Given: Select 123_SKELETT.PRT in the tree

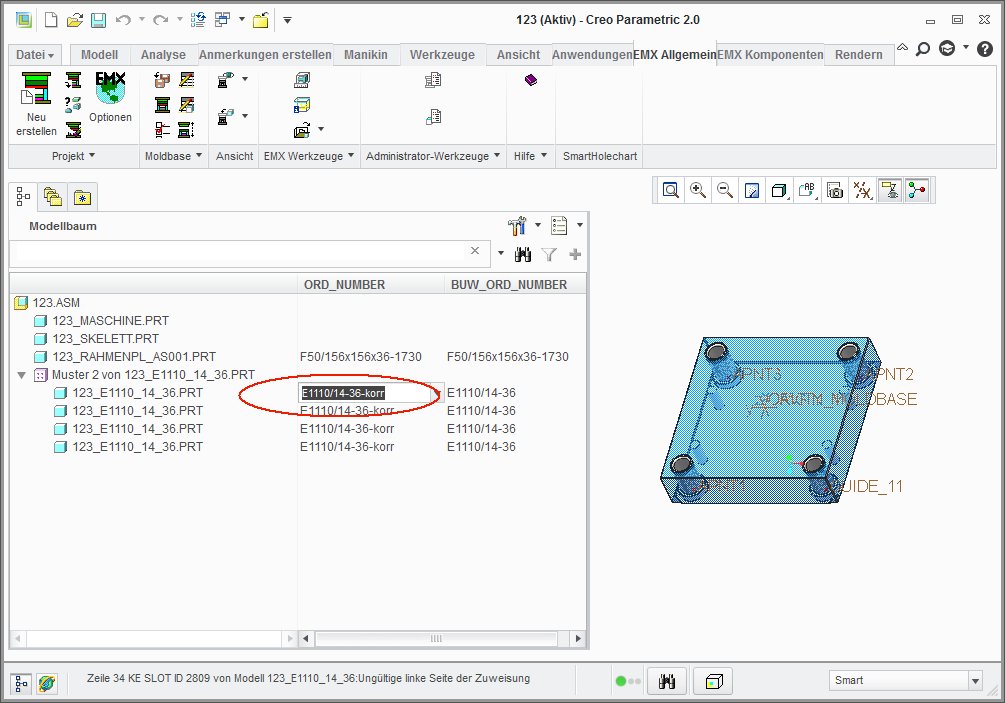Looking at the screenshot, I should pos(105,338).
